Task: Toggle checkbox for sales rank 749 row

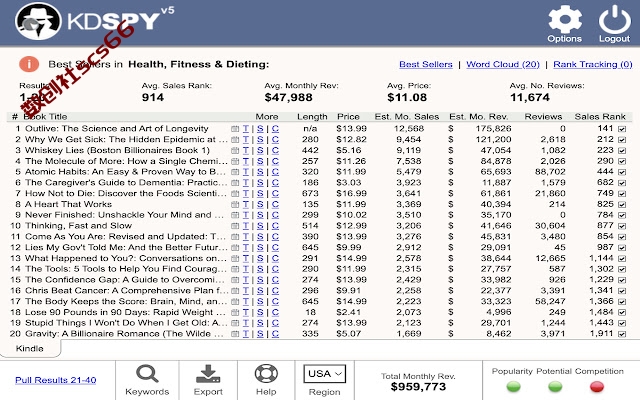Action: [622, 194]
